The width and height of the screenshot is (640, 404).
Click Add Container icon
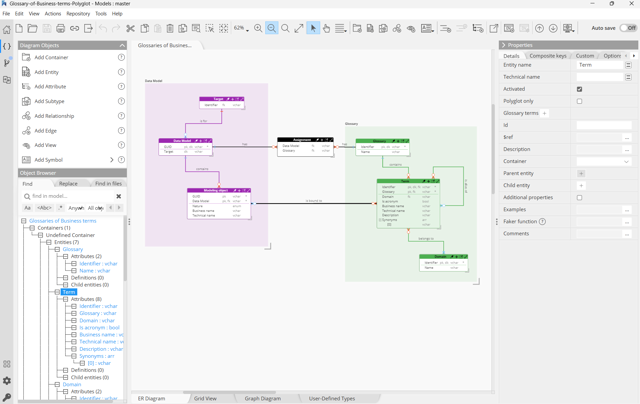26,57
